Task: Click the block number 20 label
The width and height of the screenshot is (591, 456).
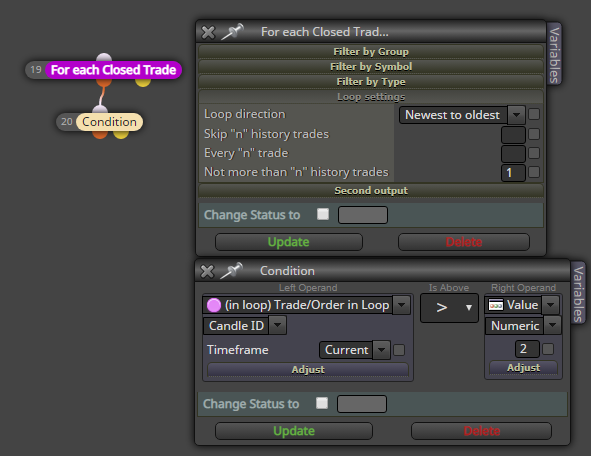Action: click(x=67, y=122)
